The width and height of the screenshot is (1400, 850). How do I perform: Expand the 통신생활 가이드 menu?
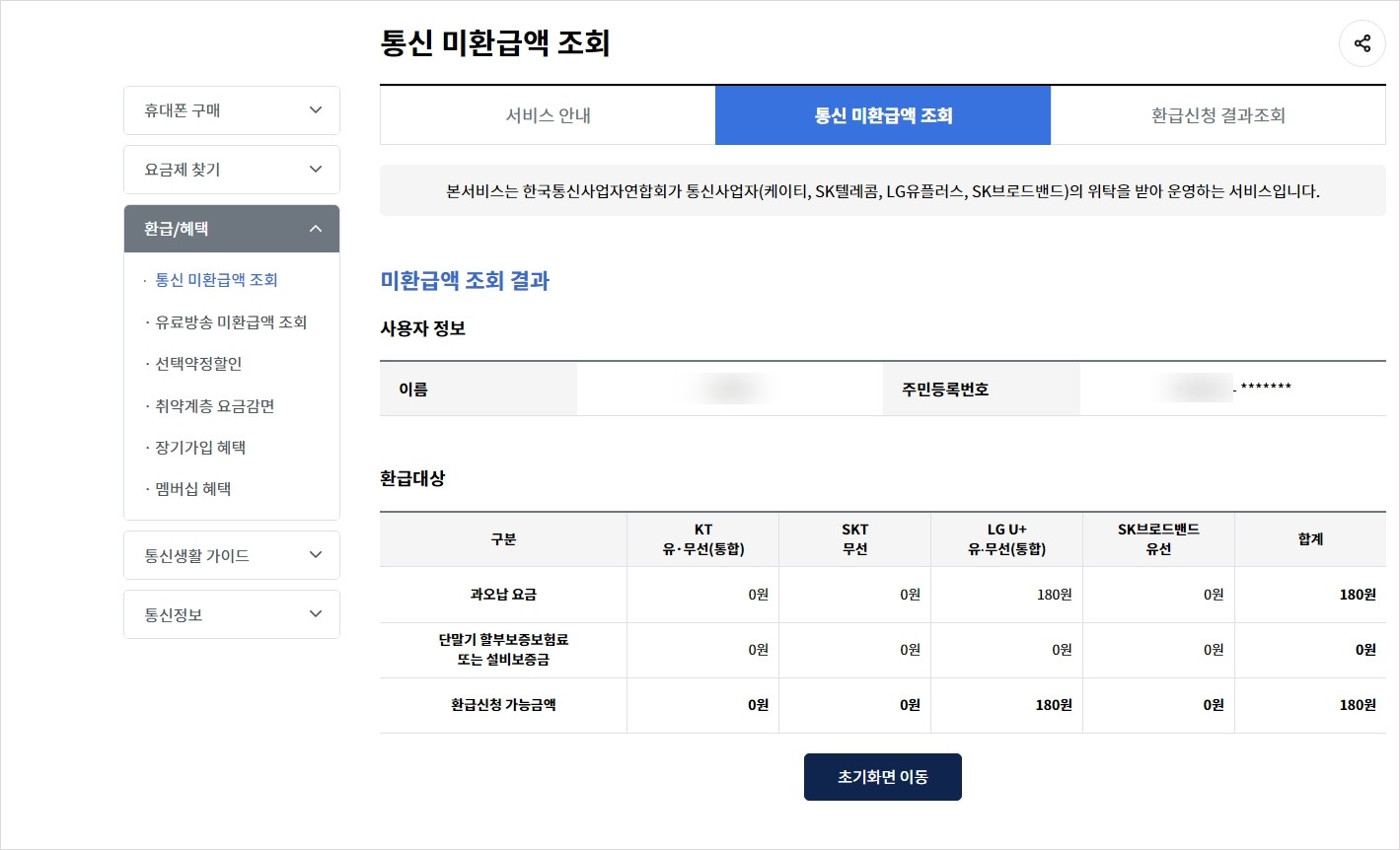[x=231, y=555]
